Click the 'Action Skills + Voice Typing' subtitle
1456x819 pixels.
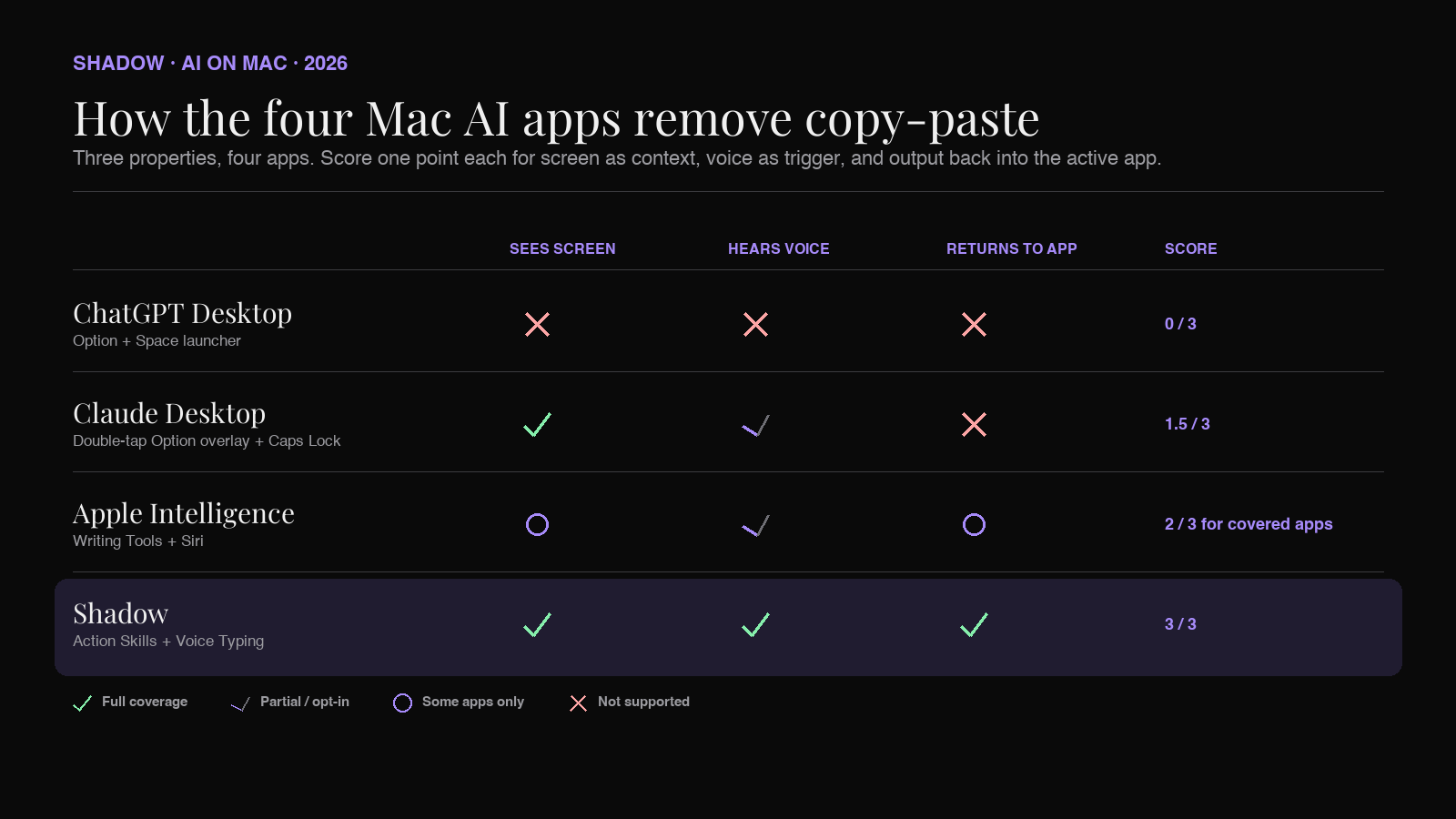(168, 642)
